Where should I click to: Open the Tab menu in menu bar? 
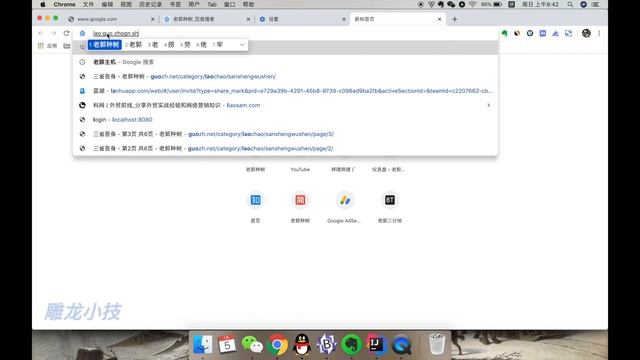pos(212,4)
